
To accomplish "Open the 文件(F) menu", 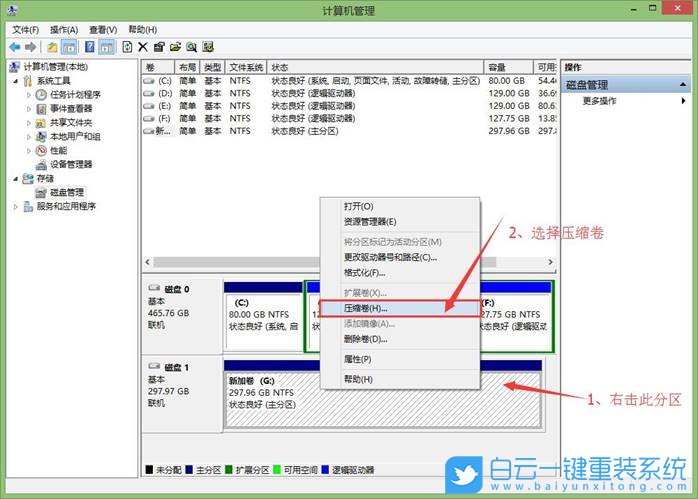I will pyautogui.click(x=25, y=30).
